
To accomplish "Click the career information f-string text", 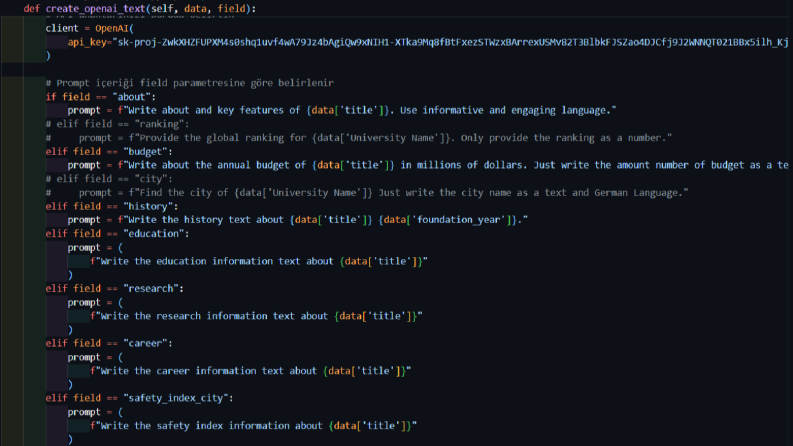I will pyautogui.click(x=250, y=371).
